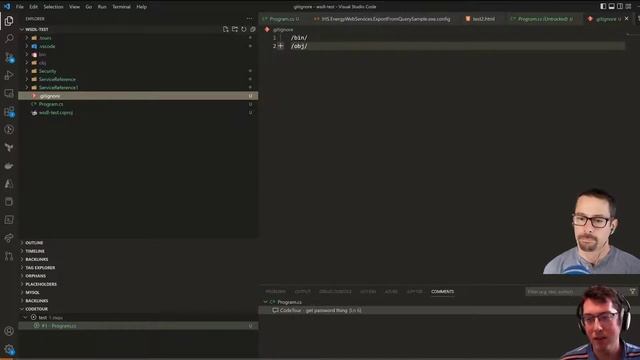
Task: Refresh the Explorer file tree
Action: click(244, 29)
